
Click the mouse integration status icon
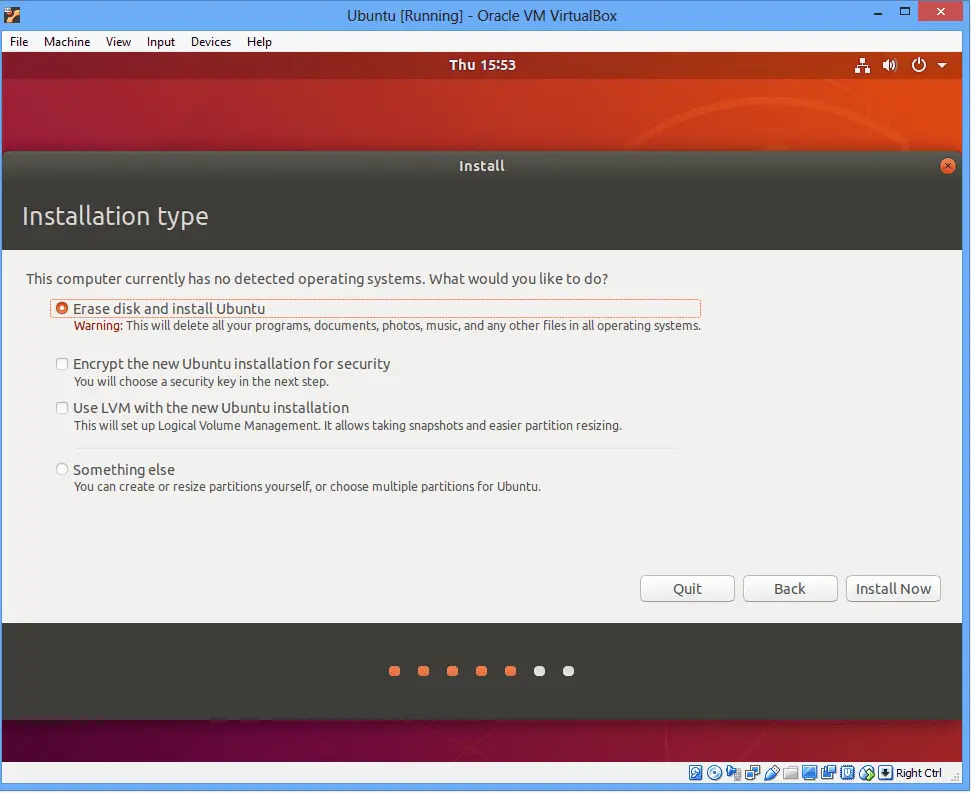click(867, 773)
